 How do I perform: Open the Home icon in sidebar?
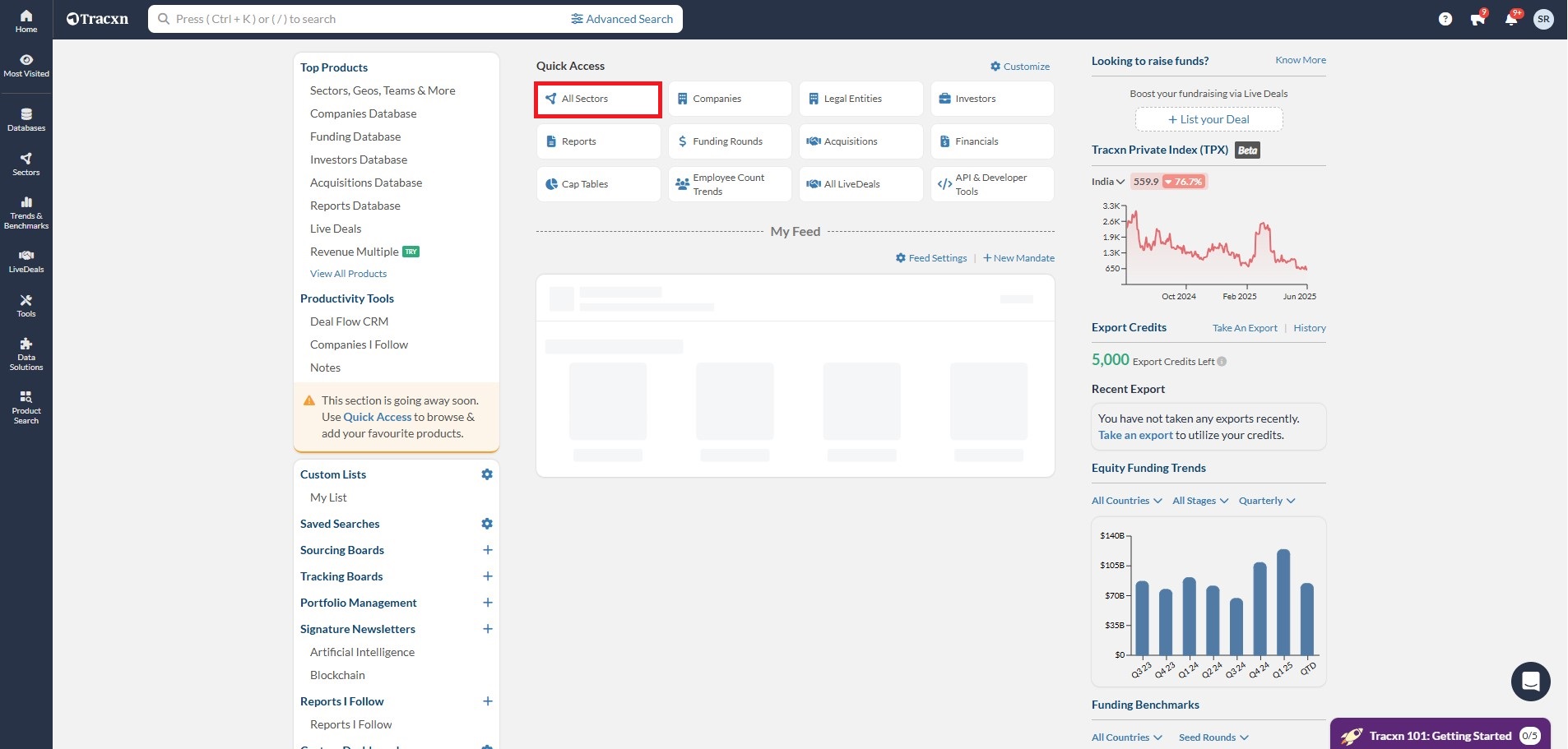(26, 21)
